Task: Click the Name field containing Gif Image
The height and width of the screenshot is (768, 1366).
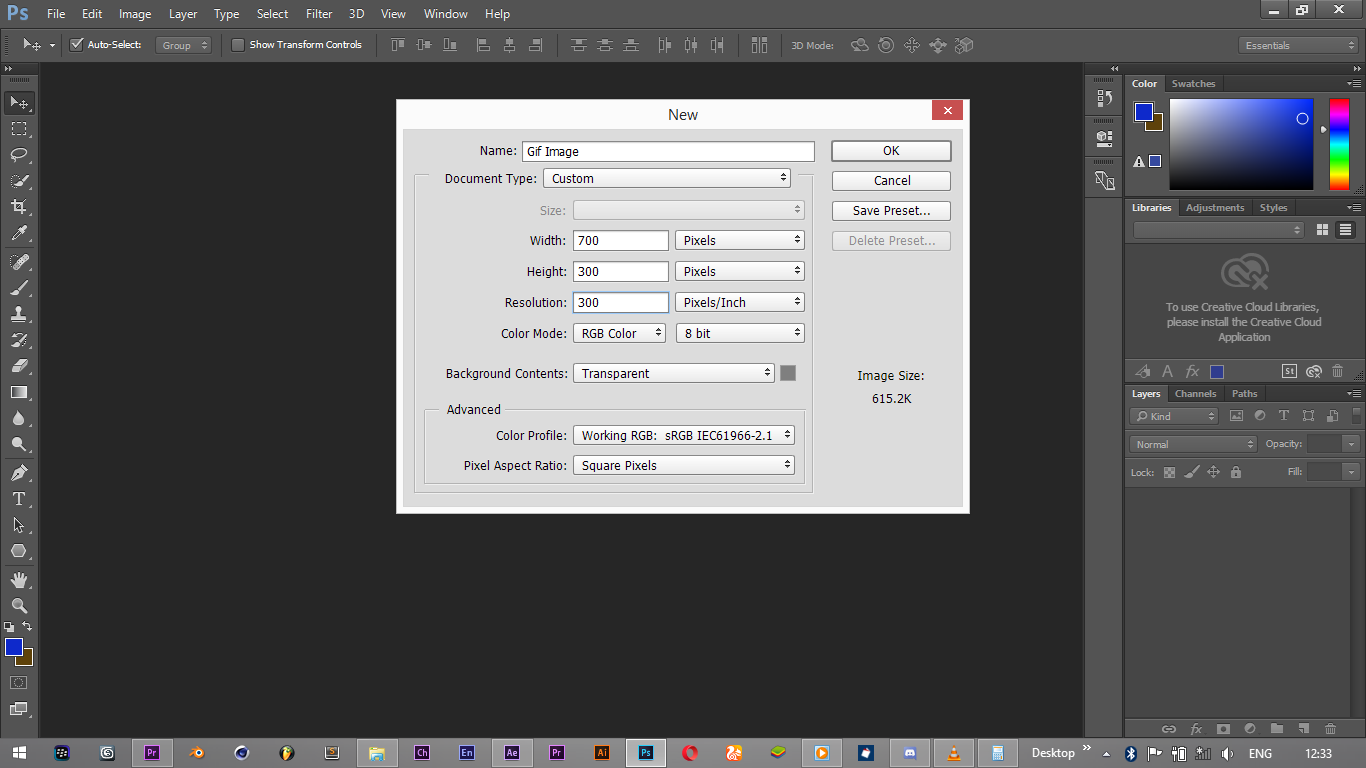Action: click(668, 151)
